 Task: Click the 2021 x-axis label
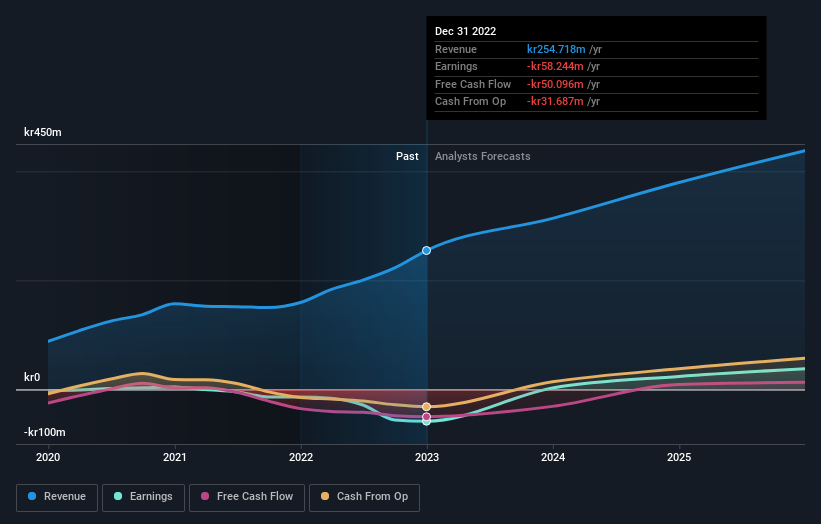click(174, 457)
